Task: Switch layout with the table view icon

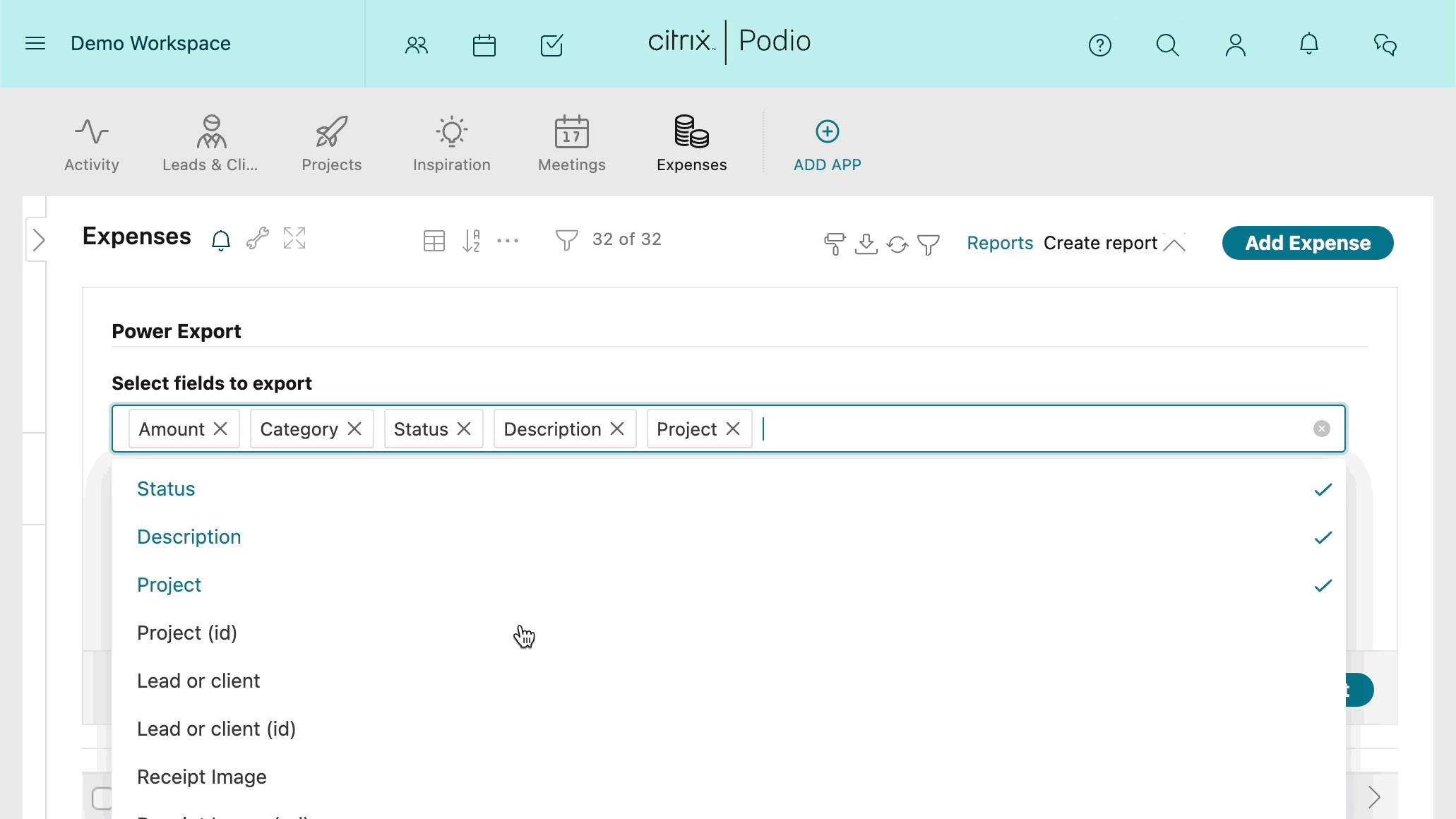Action: coord(434,241)
